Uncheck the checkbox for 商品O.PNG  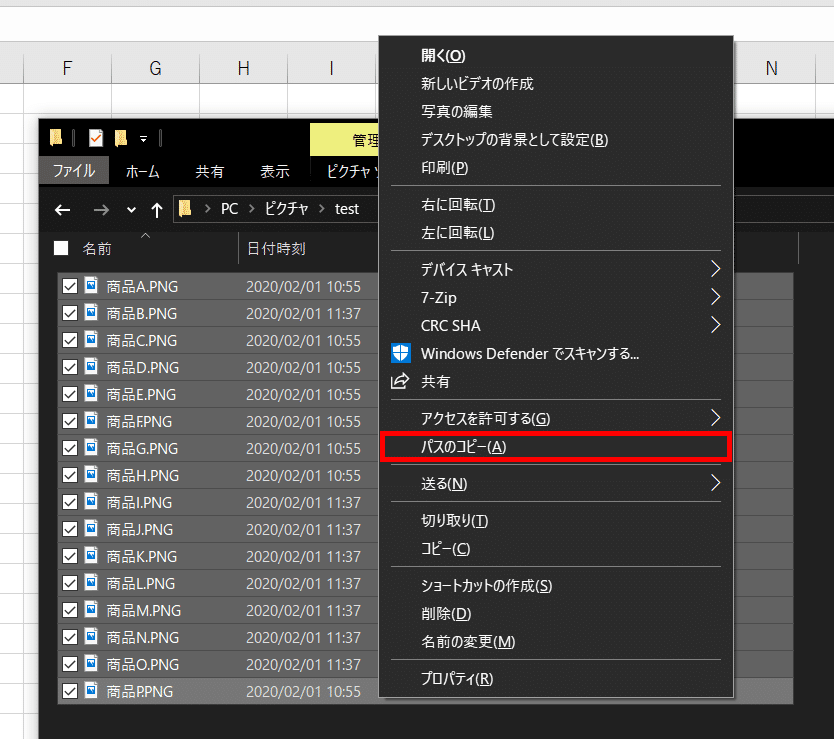tap(70, 664)
